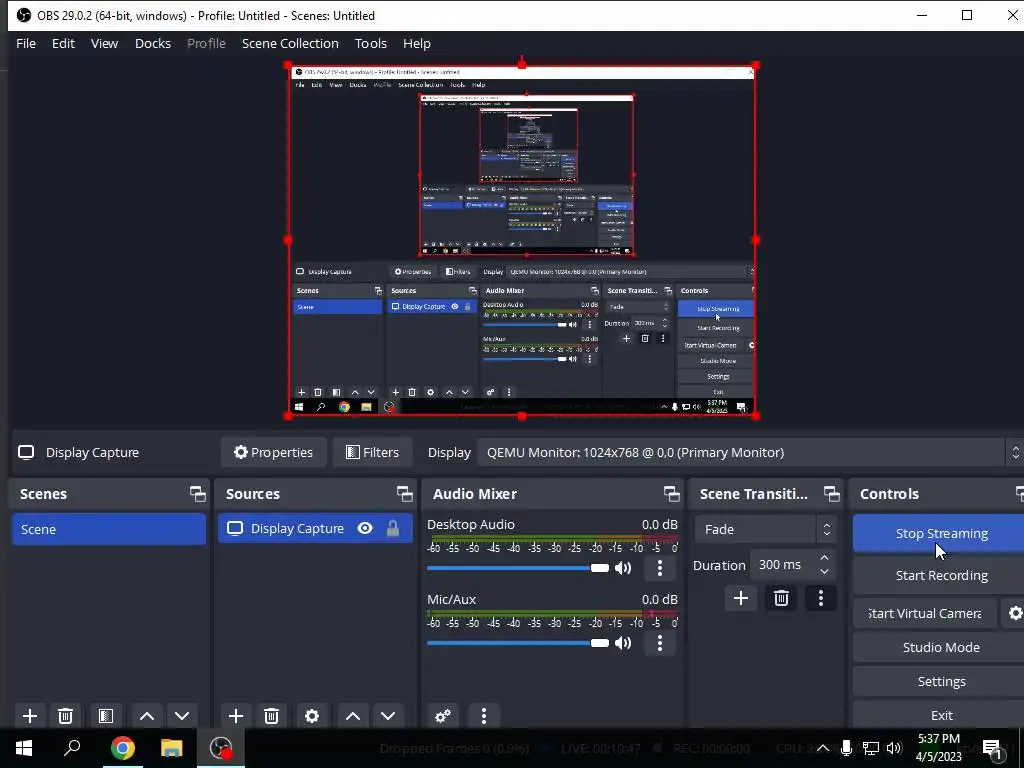
Task: Mute Mic/Aux speaker icon
Action: tap(623, 643)
